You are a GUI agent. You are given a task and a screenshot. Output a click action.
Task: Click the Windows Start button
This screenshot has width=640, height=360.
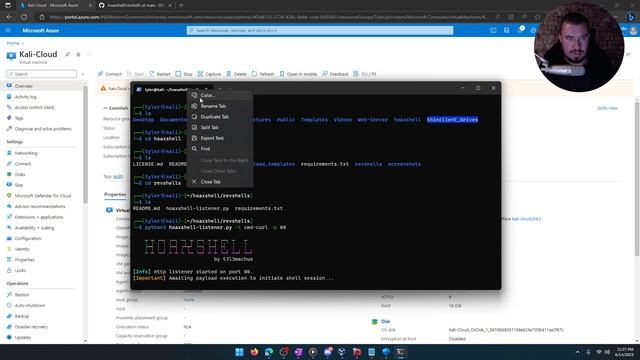point(240,352)
